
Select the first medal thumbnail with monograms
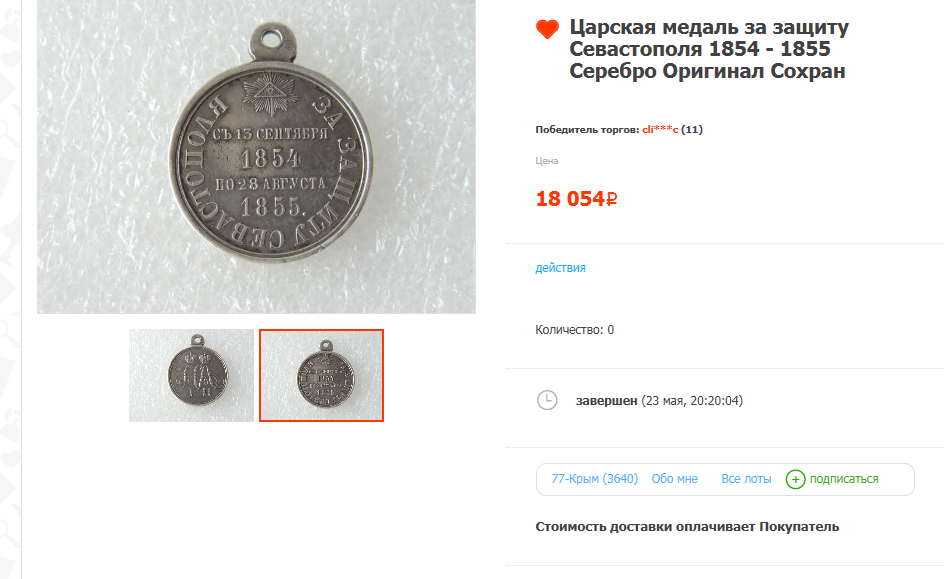point(191,375)
